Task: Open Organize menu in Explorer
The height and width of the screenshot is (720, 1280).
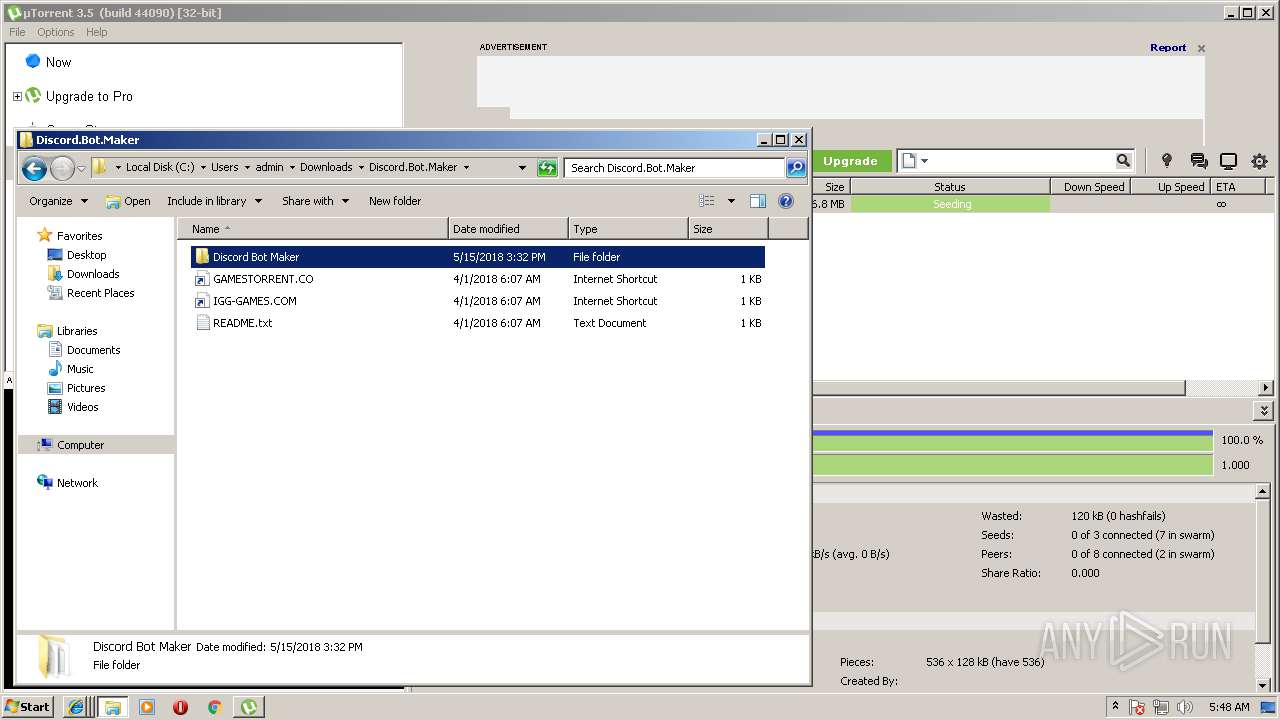Action: click(x=58, y=201)
